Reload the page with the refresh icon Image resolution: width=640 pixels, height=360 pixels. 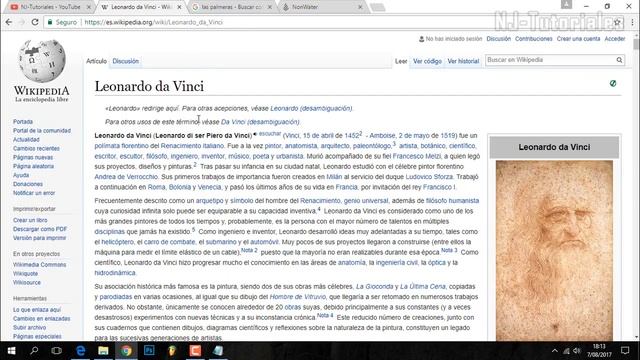pos(35,22)
